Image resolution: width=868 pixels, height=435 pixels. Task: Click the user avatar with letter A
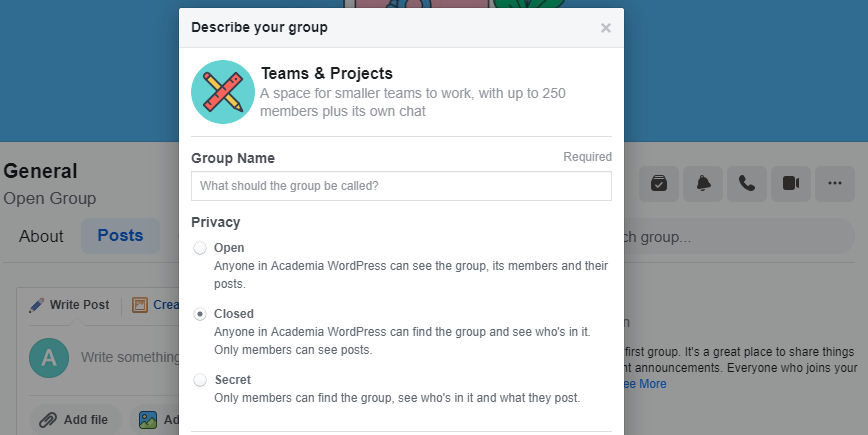pos(49,358)
